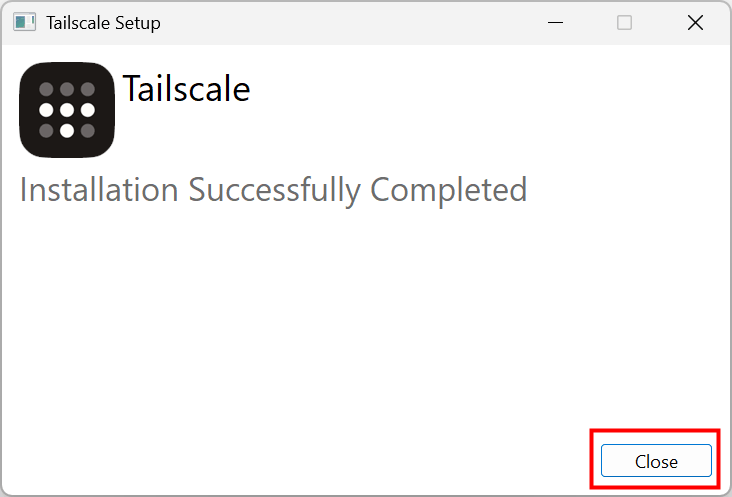This screenshot has width=732, height=497.
Task: Click the middle-left white dot in the logo
Action: click(x=46, y=110)
